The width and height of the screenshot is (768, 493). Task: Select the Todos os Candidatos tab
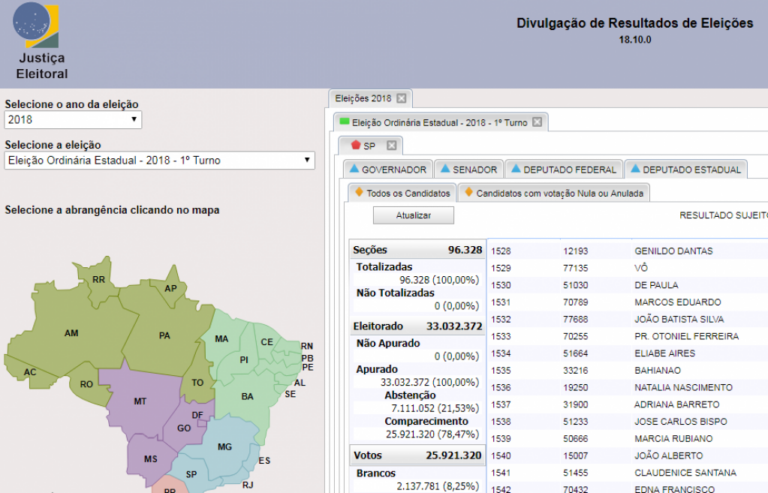coord(402,193)
